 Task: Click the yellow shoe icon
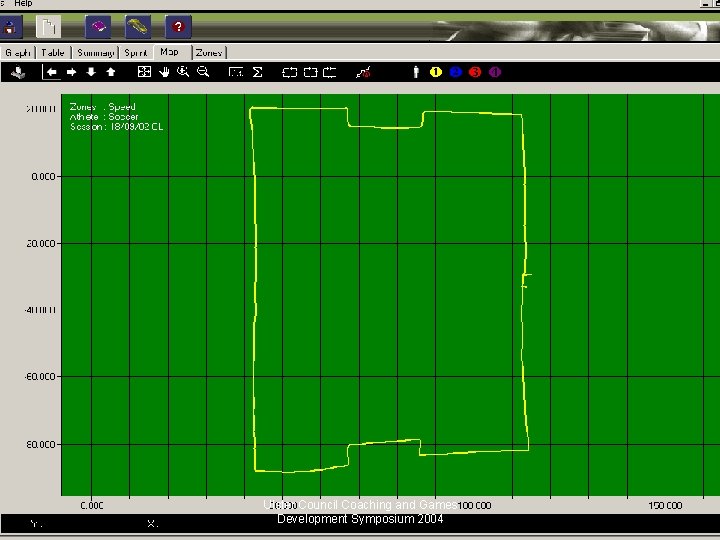coord(138,27)
